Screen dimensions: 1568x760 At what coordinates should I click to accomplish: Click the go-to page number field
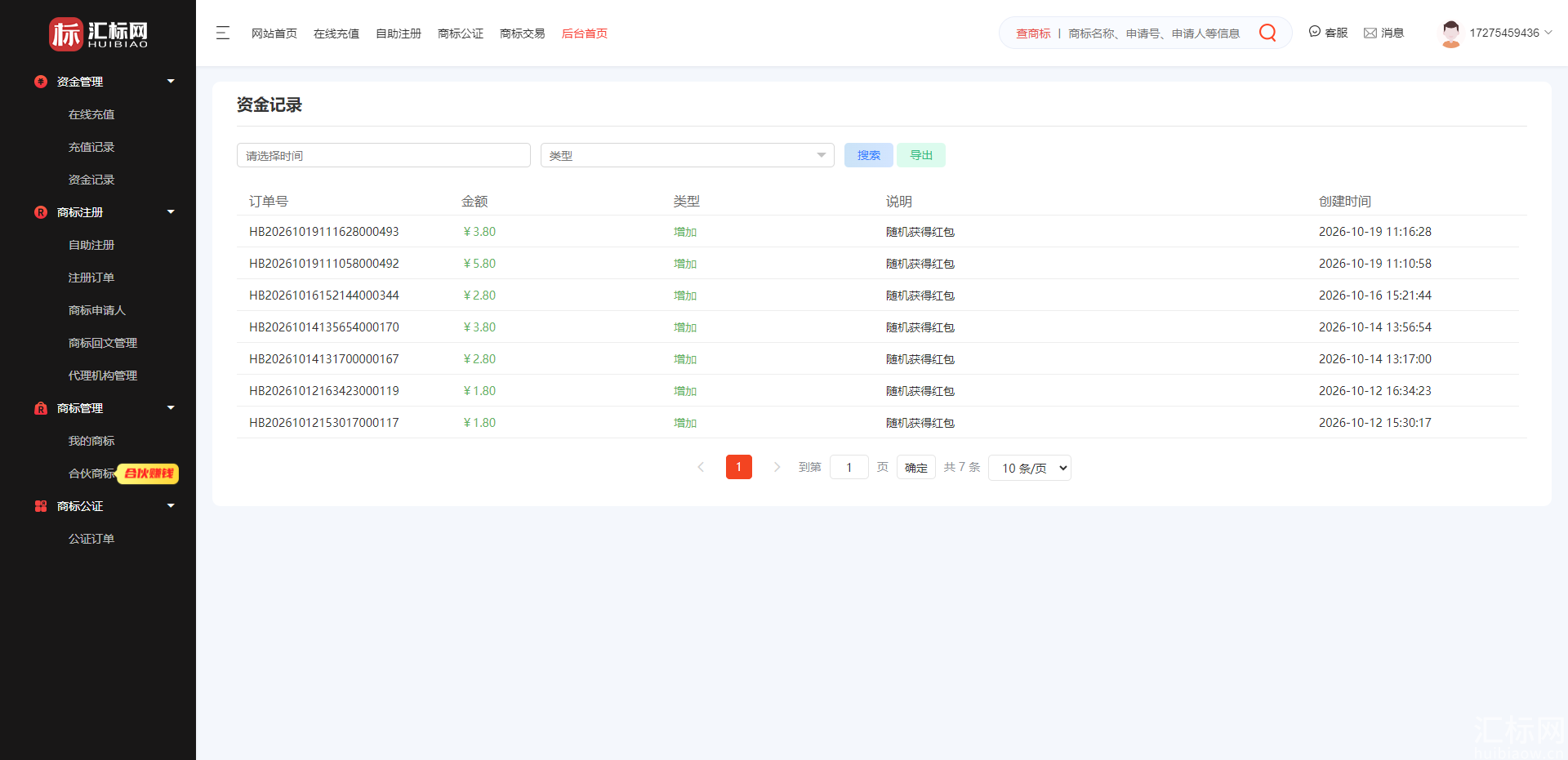click(x=849, y=467)
